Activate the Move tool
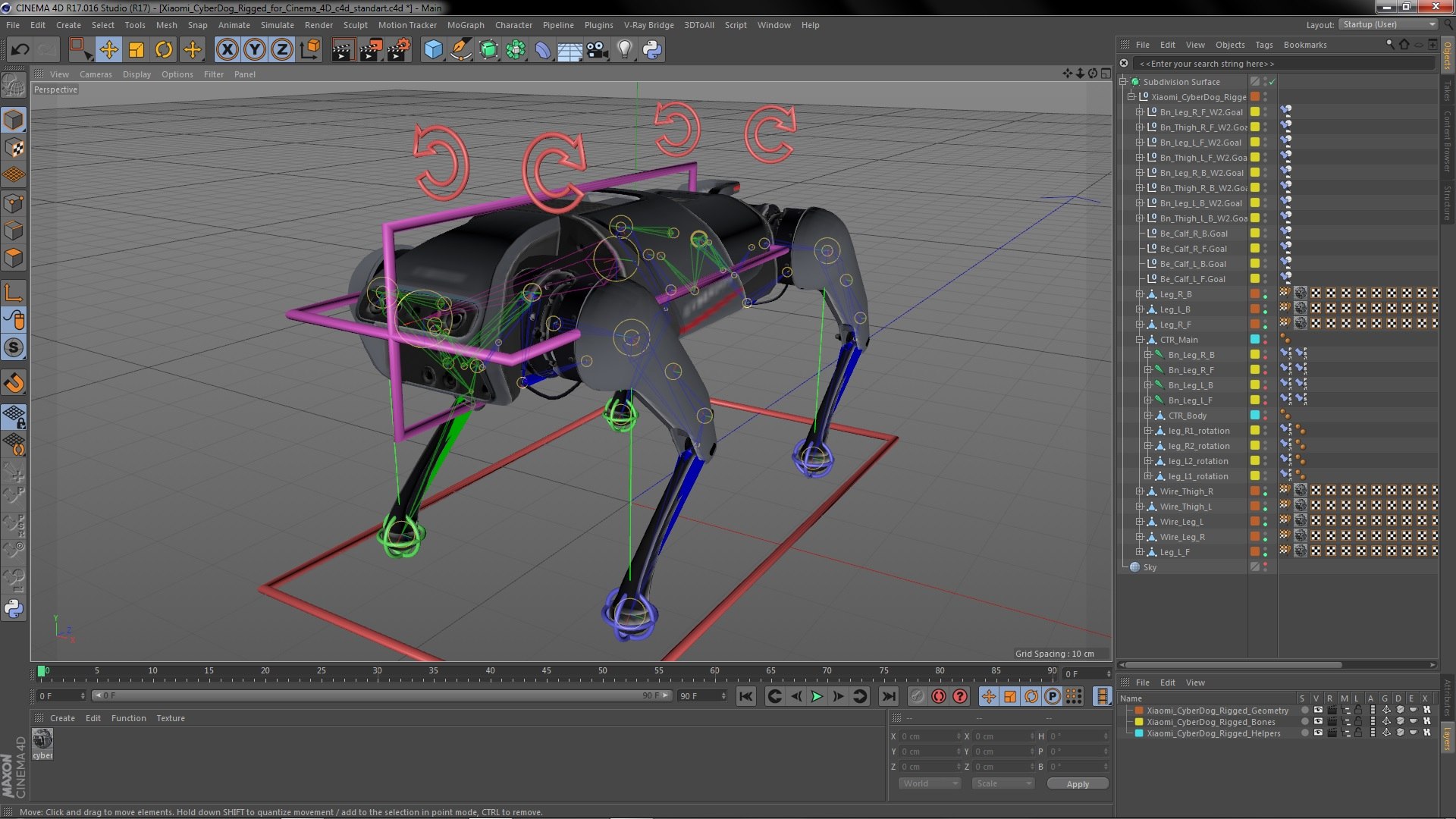The width and height of the screenshot is (1456, 819). pos(109,50)
